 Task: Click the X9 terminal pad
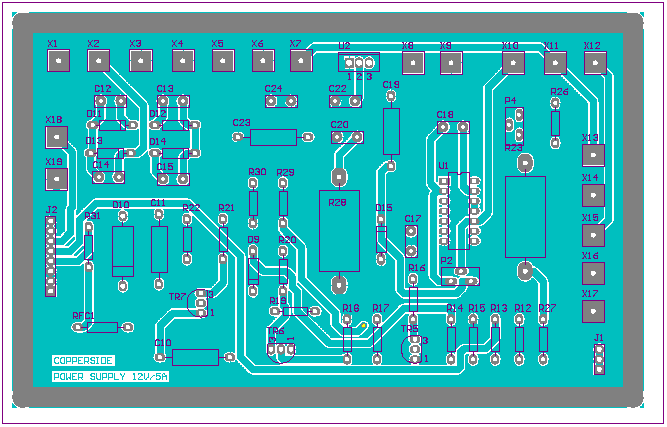(452, 64)
